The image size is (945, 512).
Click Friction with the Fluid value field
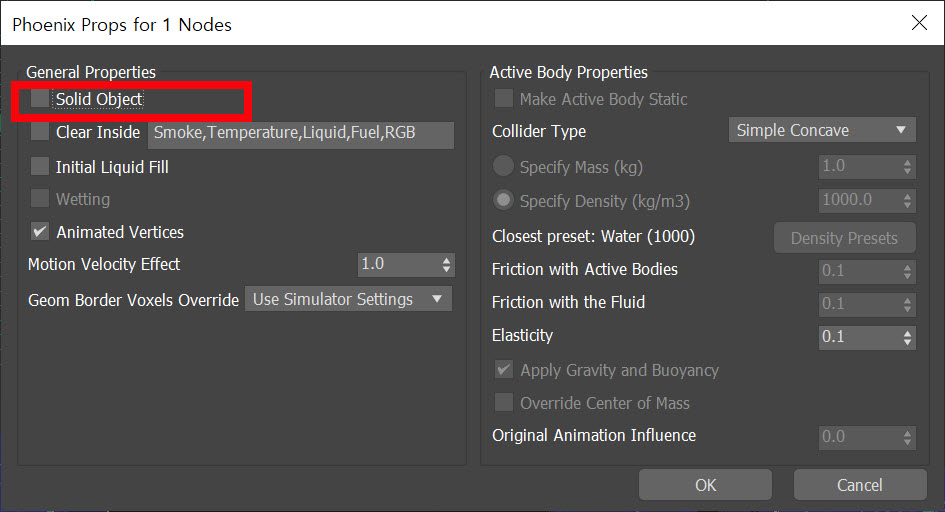coord(860,304)
